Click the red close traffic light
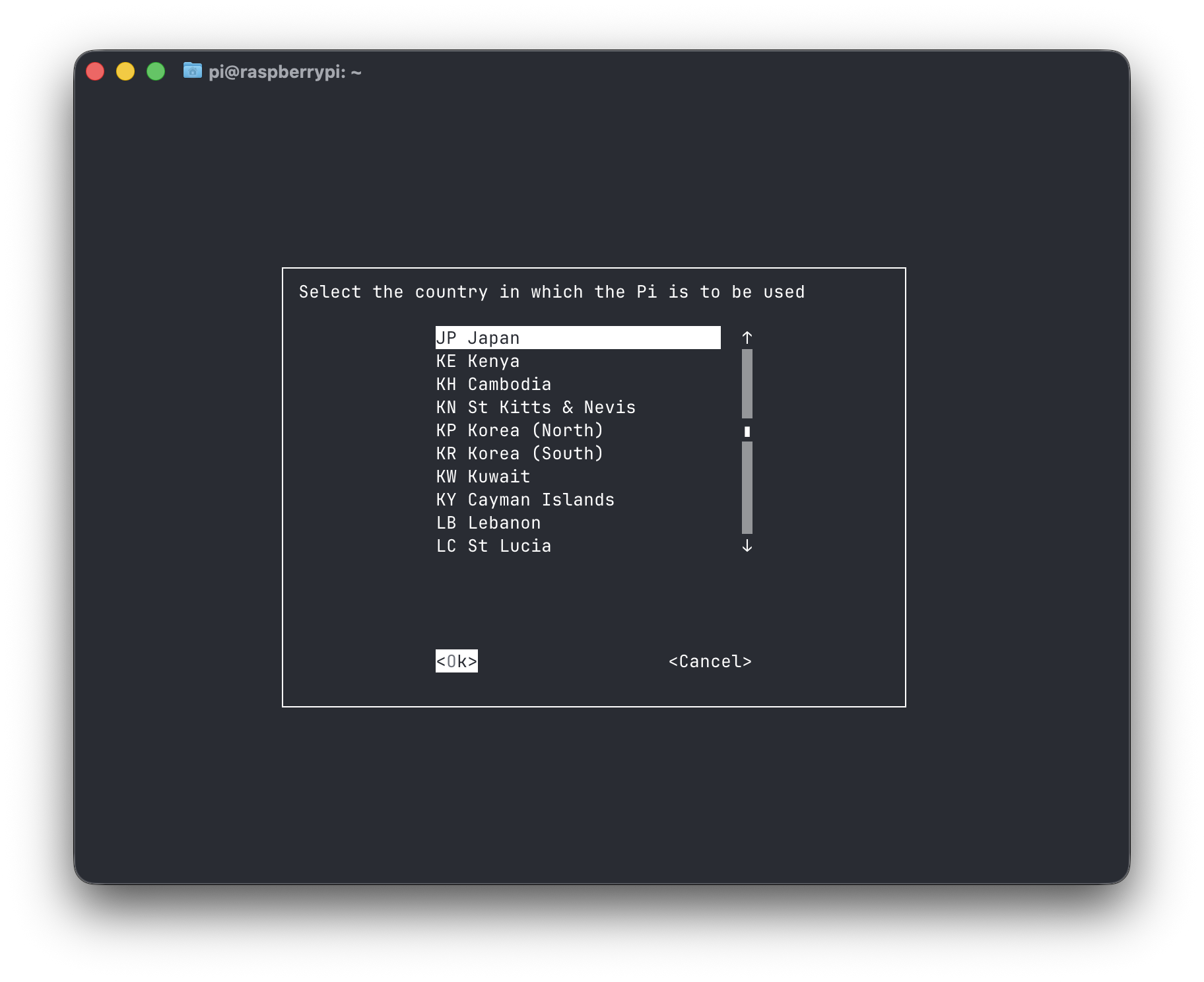This screenshot has height=982, width=1204. tap(95, 71)
